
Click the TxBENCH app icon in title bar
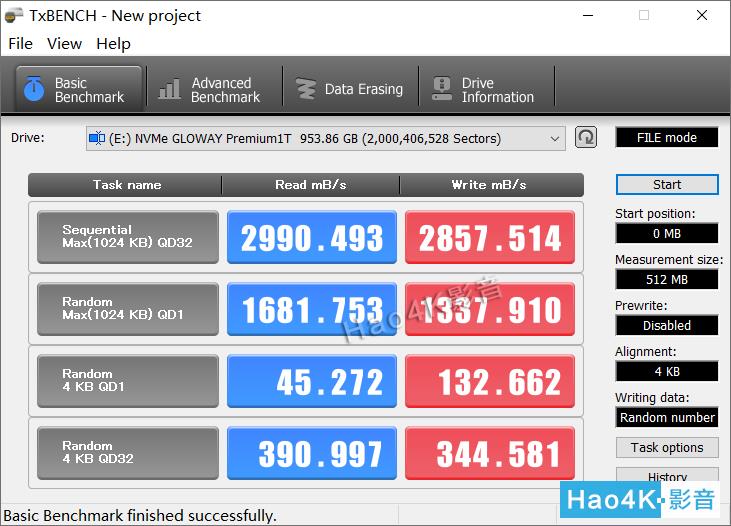click(14, 15)
